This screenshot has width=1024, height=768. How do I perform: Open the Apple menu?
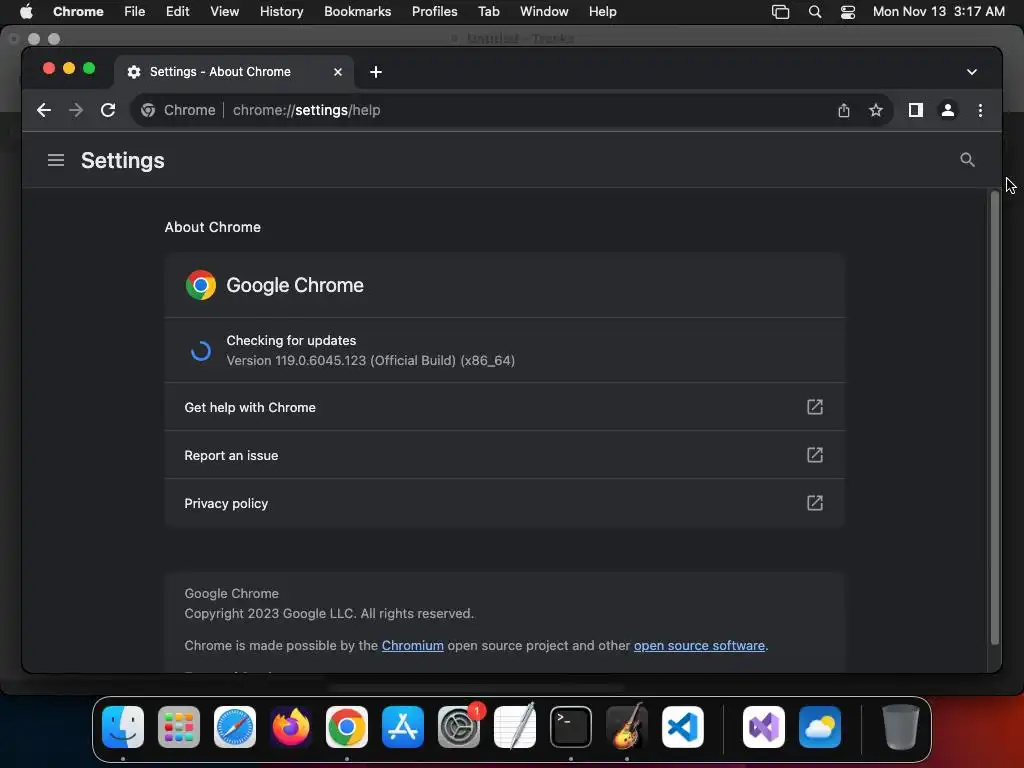pyautogui.click(x=26, y=12)
